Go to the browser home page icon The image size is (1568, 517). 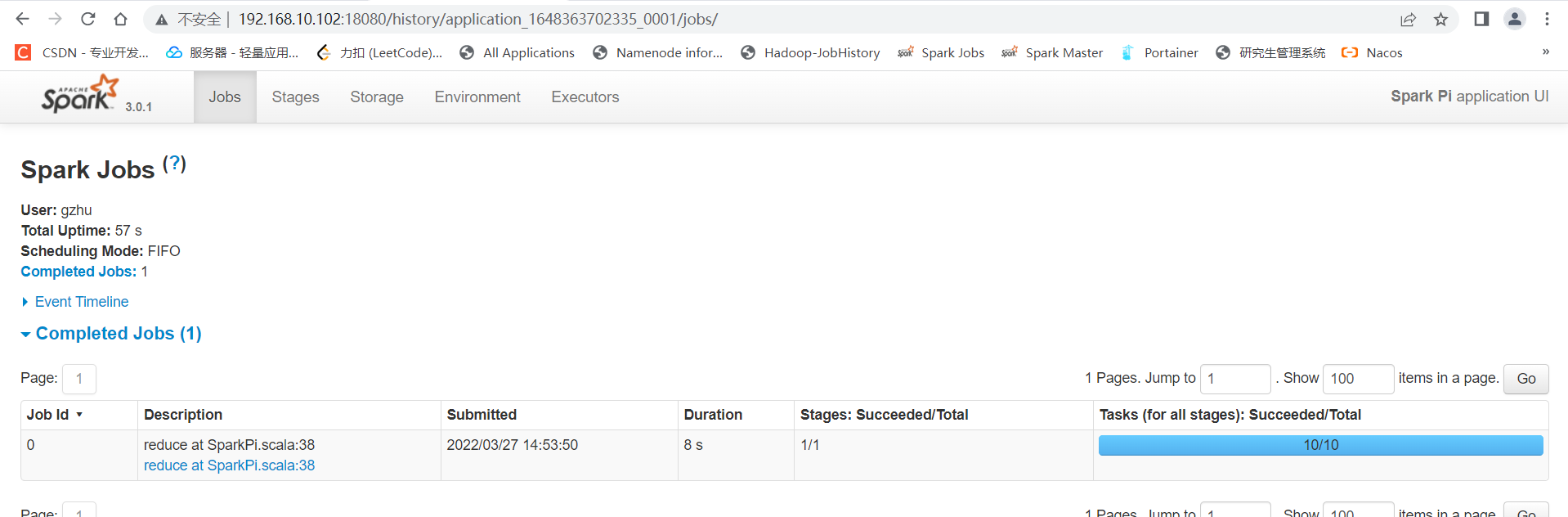point(120,19)
